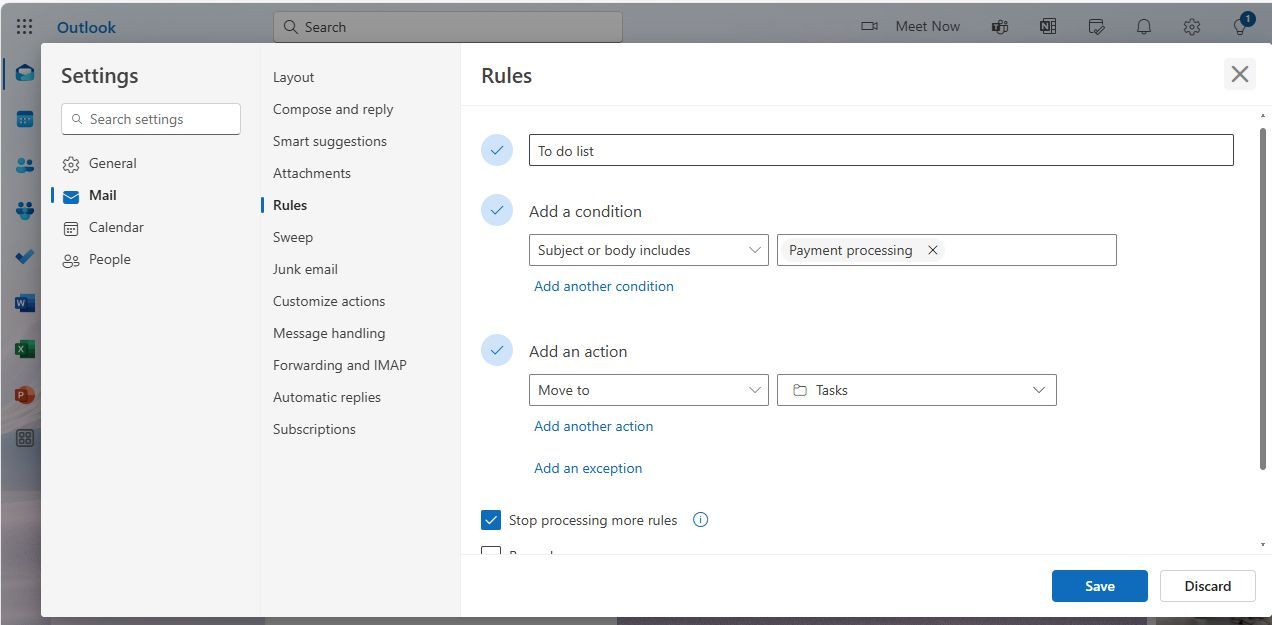Open notifications via the bell icon
The width and height of the screenshot is (1272, 625).
(x=1143, y=26)
